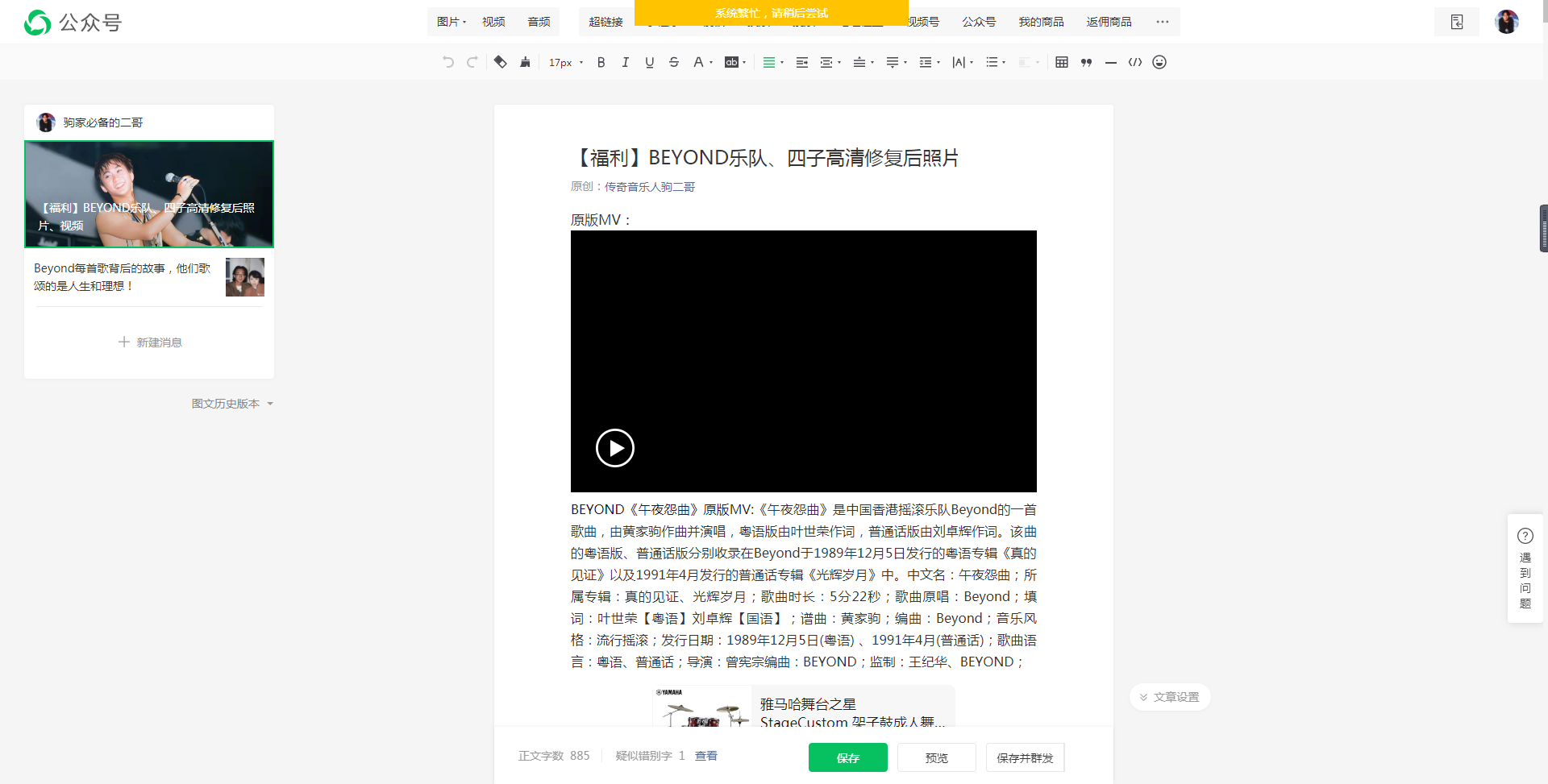
Task: Click the 预览 button
Action: [937, 757]
